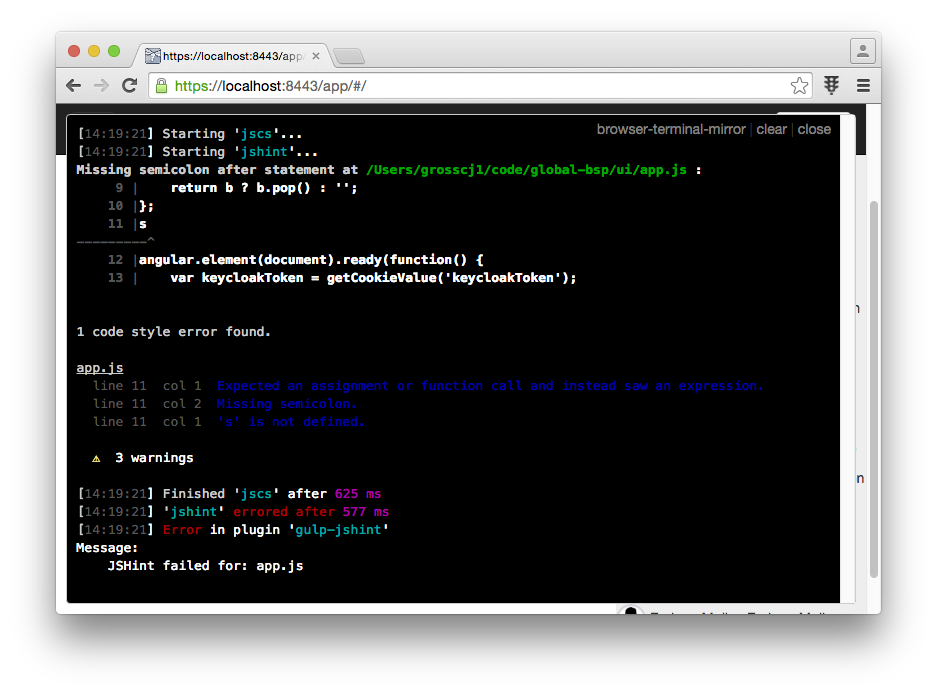Screen dimensions: 937x694
Task: Open a new tab with the blank tab button
Action: pos(349,56)
